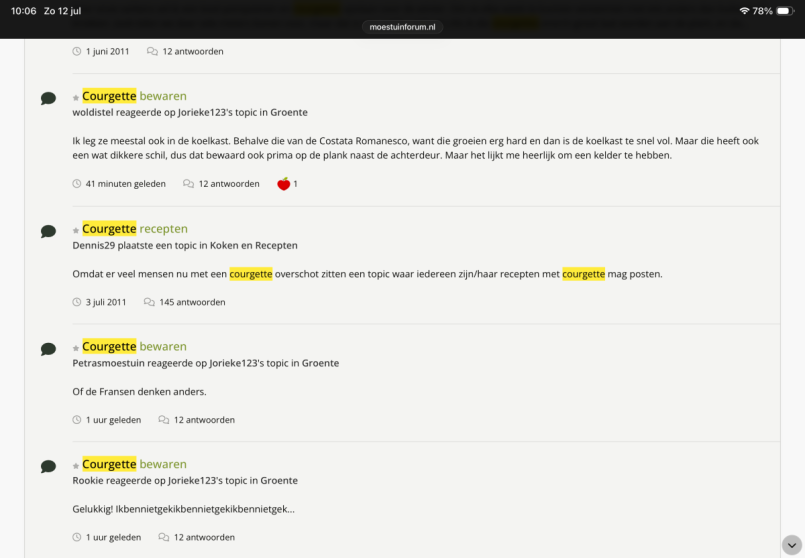Image resolution: width=805 pixels, height=558 pixels.
Task: Click the clock icon next to 41 minuten geleden
Action: point(76,184)
